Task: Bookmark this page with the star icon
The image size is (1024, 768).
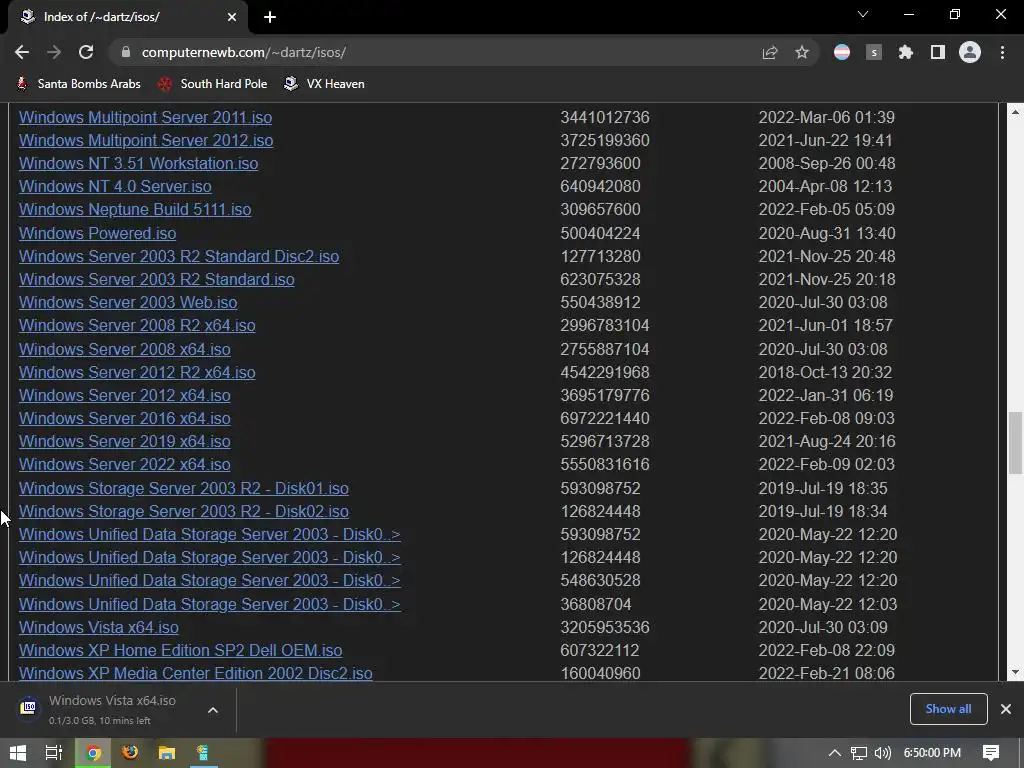Action: (802, 52)
